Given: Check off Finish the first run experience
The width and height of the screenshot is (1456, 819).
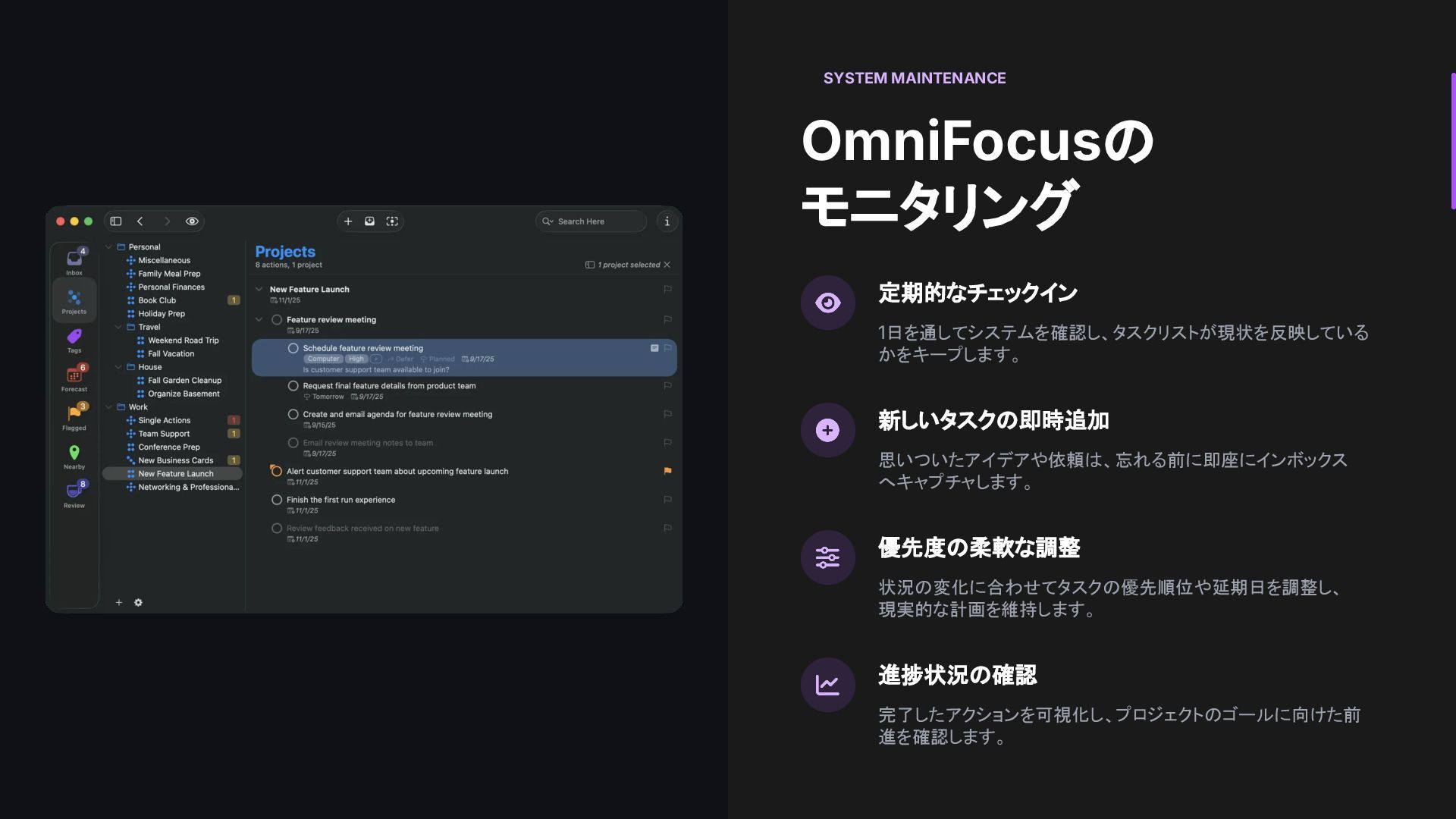Looking at the screenshot, I should (277, 500).
